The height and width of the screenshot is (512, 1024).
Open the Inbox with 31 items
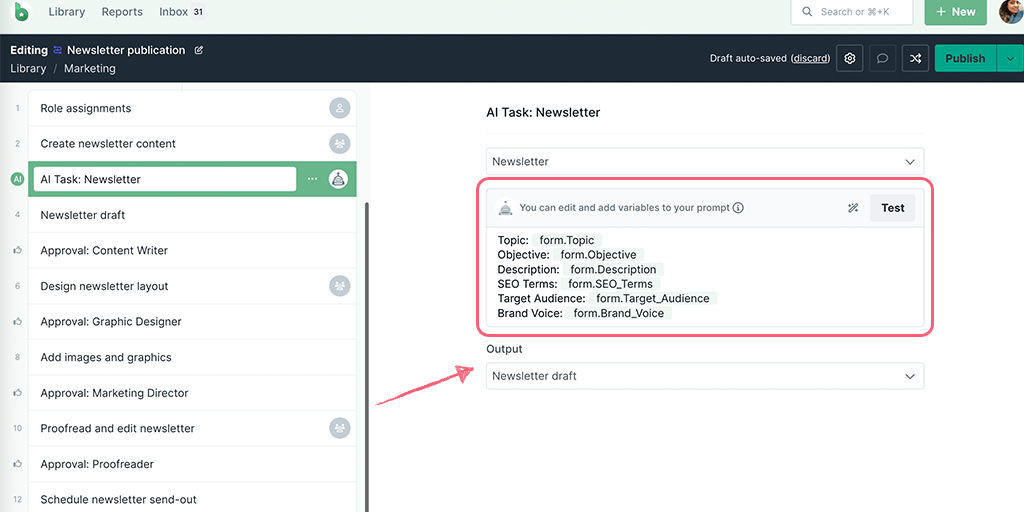pyautogui.click(x=182, y=12)
